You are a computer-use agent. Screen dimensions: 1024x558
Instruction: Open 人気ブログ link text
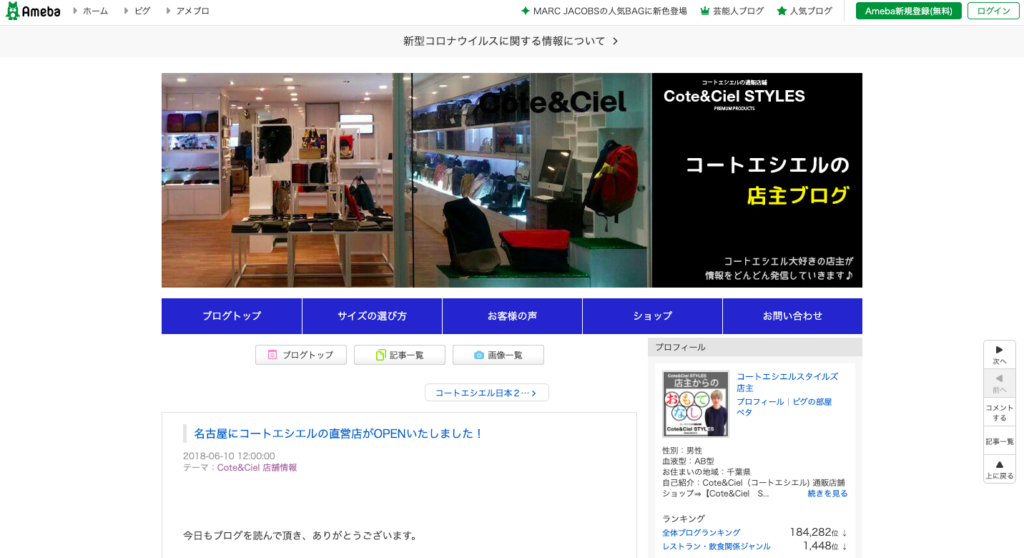(x=811, y=11)
